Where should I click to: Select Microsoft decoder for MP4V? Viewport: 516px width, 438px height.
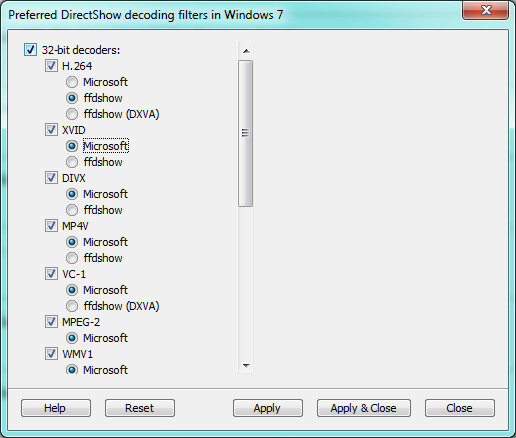click(72, 242)
